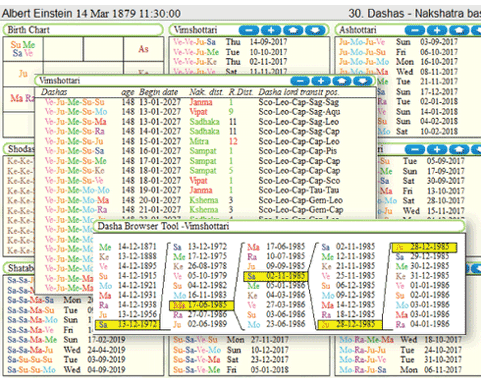The image size is (481, 385).
Task: Click up arrow in Vimshottari popup window
Action: pos(342,81)
